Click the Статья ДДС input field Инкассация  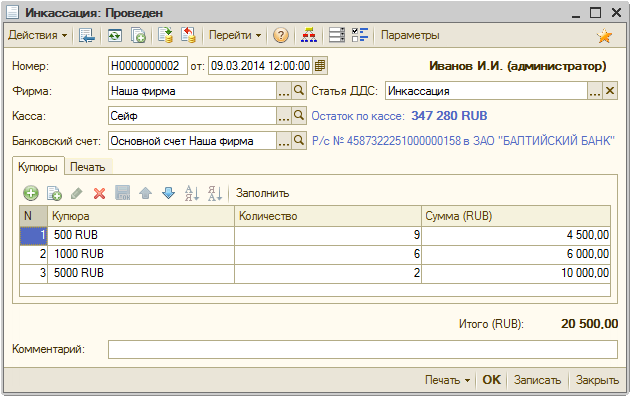486,91
